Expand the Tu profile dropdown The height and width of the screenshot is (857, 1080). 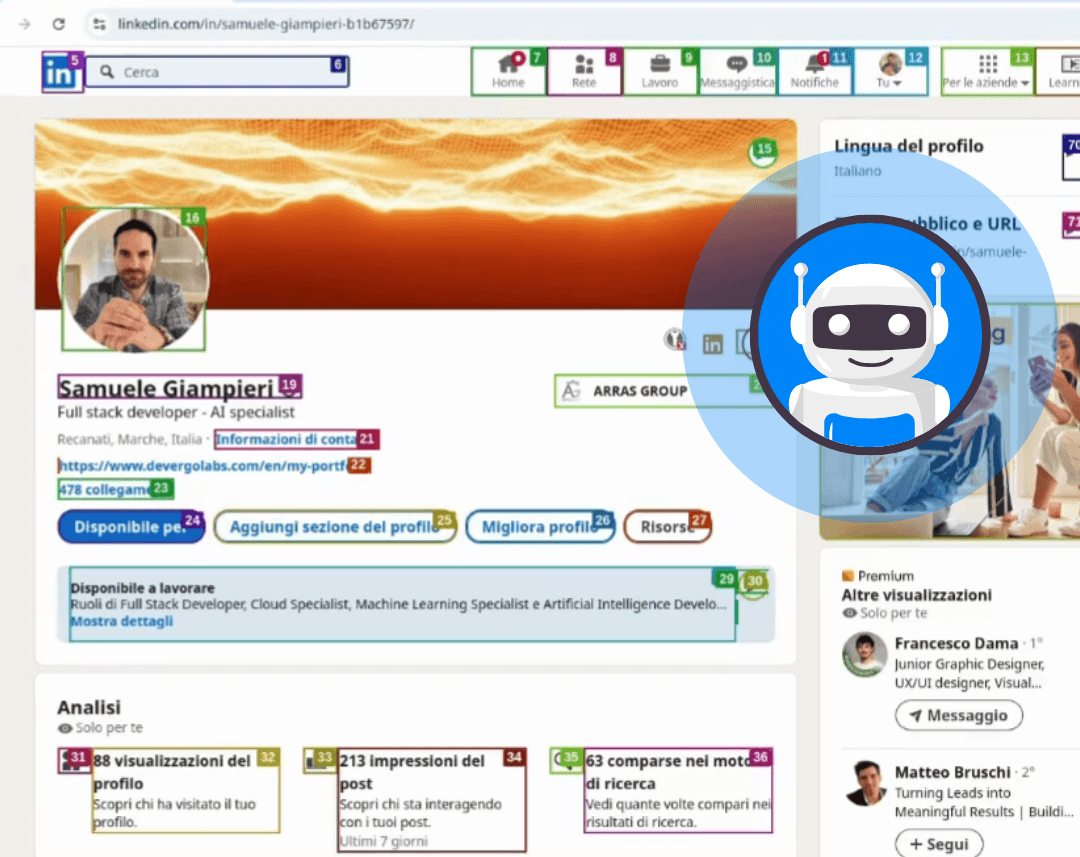(x=889, y=72)
